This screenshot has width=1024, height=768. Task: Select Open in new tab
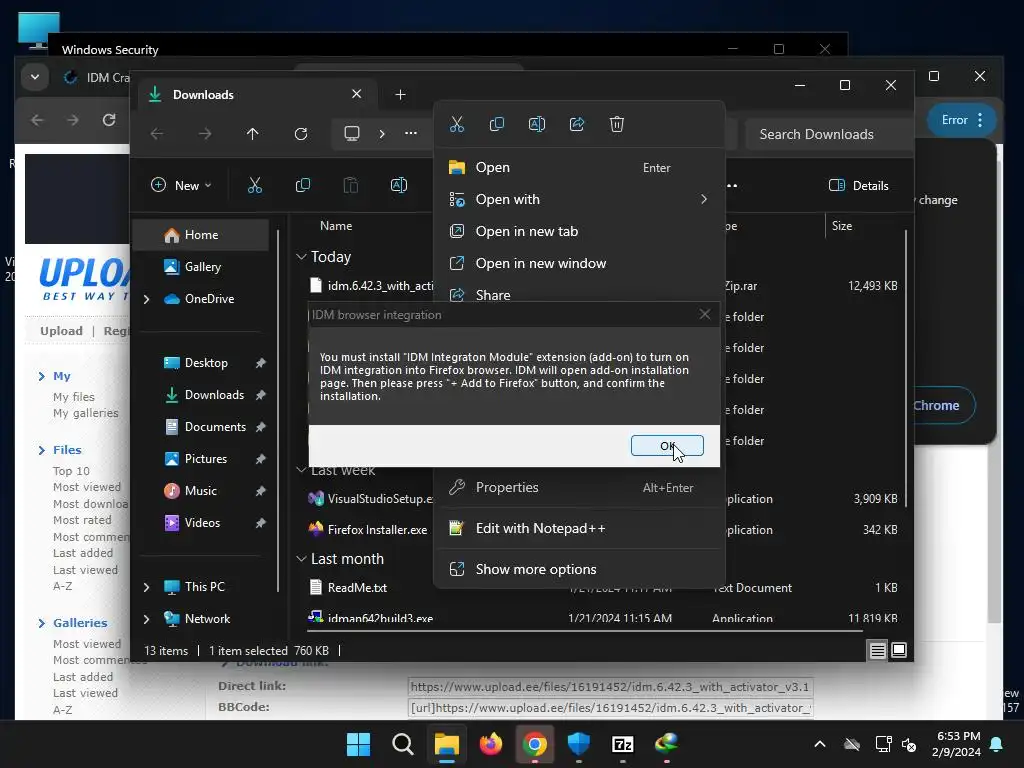click(x=579, y=231)
